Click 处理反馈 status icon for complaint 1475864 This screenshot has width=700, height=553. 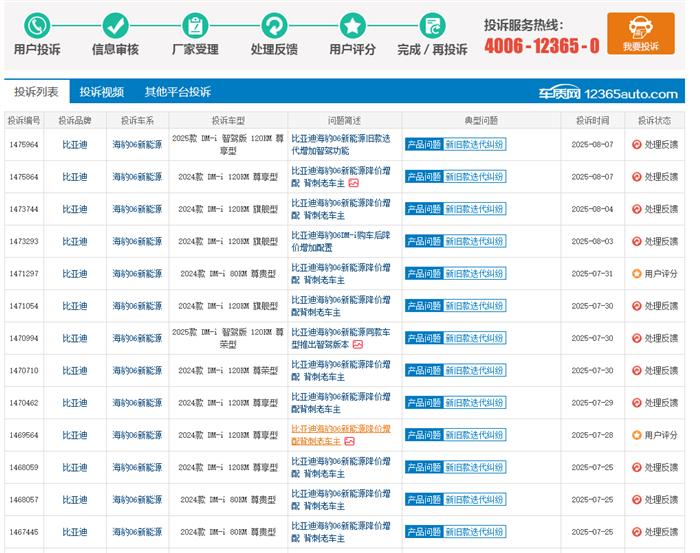point(637,177)
